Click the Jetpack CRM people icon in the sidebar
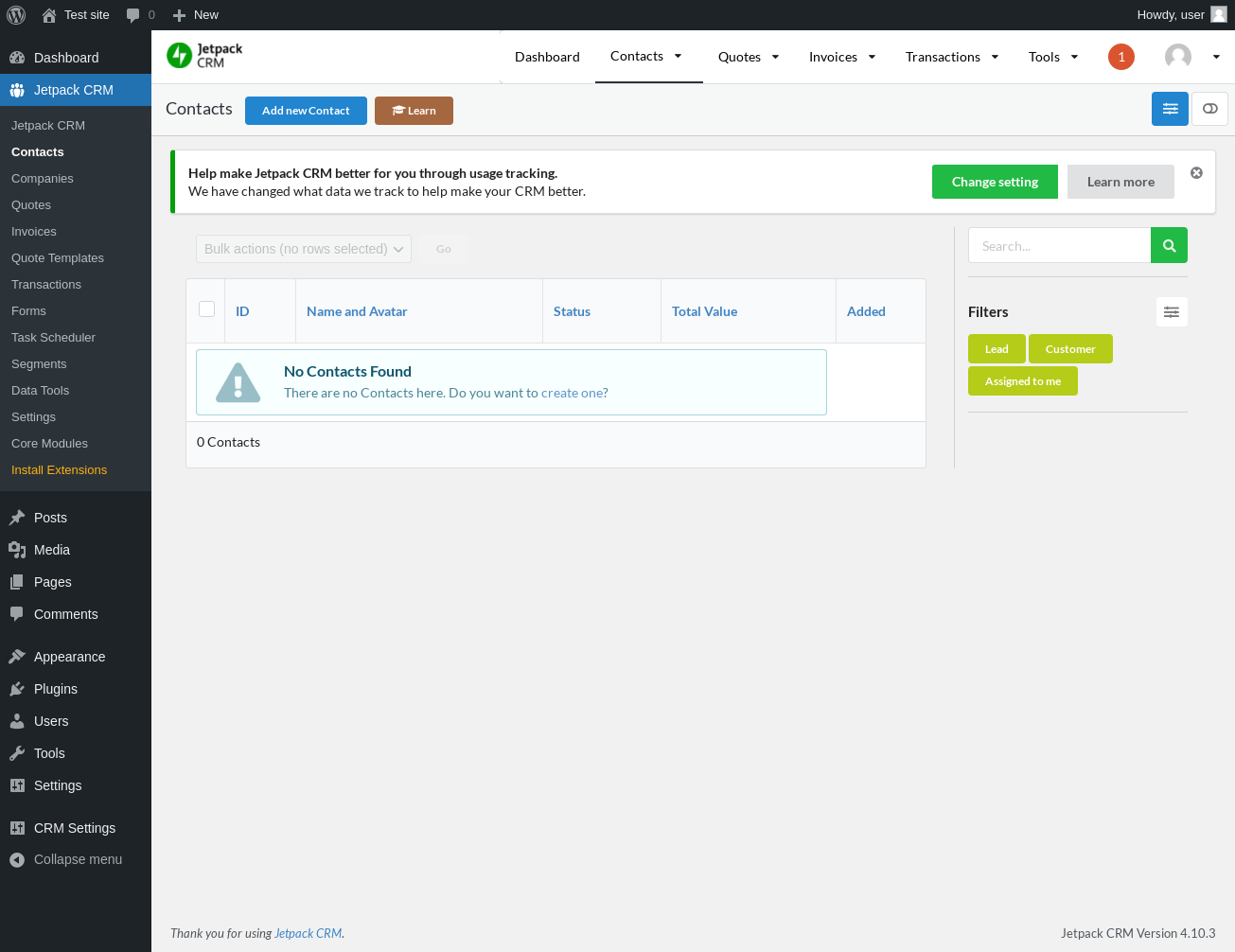Viewport: 1235px width, 952px height. (17, 90)
